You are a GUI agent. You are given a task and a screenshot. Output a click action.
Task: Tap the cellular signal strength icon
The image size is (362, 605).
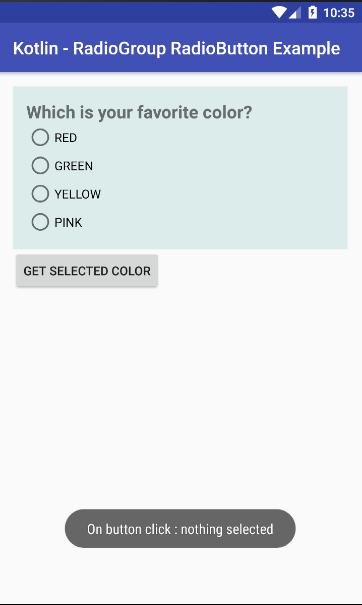(295, 13)
